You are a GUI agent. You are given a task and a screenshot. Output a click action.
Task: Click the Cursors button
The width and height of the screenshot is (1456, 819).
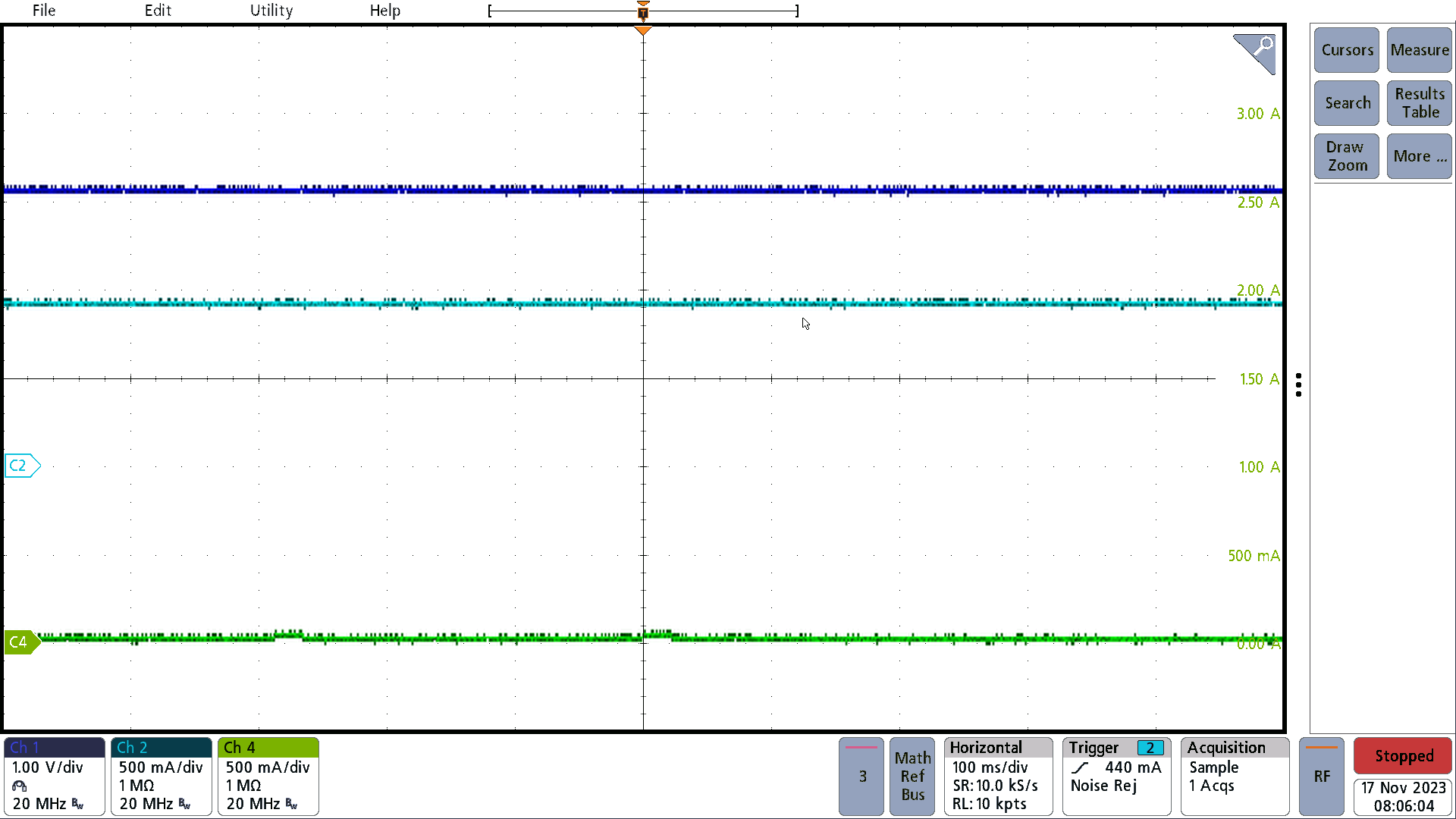click(1347, 50)
